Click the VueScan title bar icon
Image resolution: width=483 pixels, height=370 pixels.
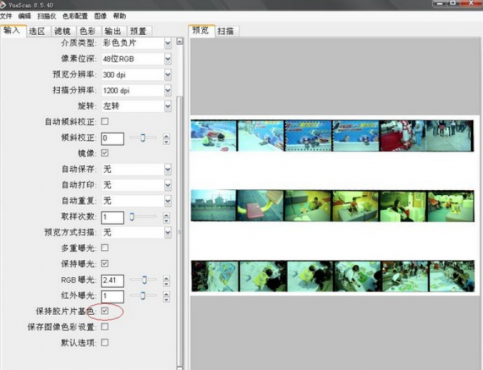[3, 5]
